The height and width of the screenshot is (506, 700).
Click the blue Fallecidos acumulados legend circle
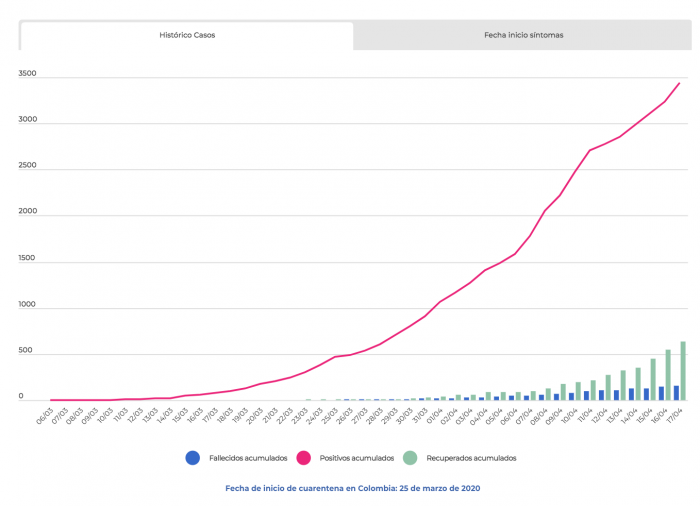click(193, 458)
